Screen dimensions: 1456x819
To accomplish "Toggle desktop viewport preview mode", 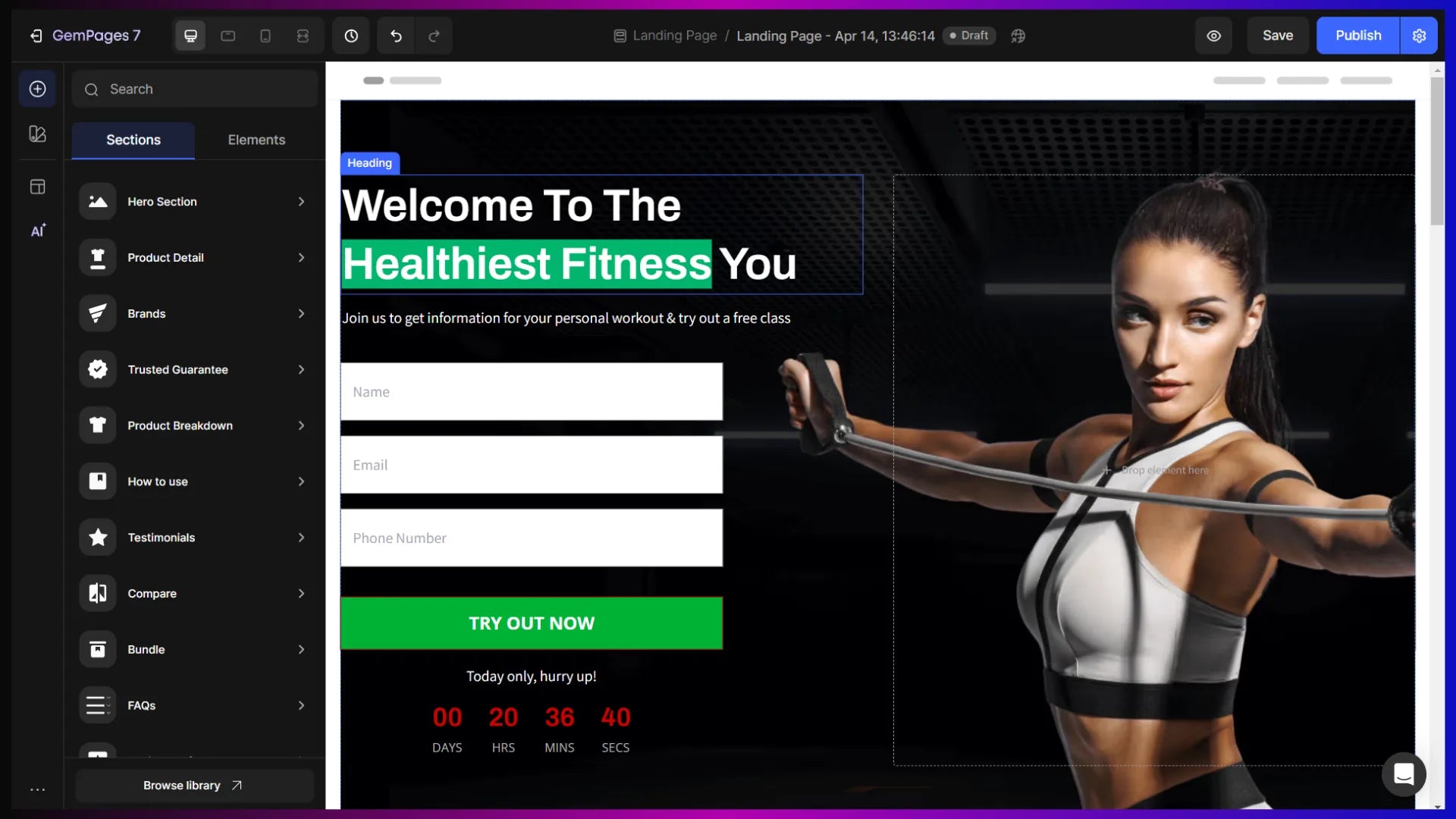I will tap(190, 35).
